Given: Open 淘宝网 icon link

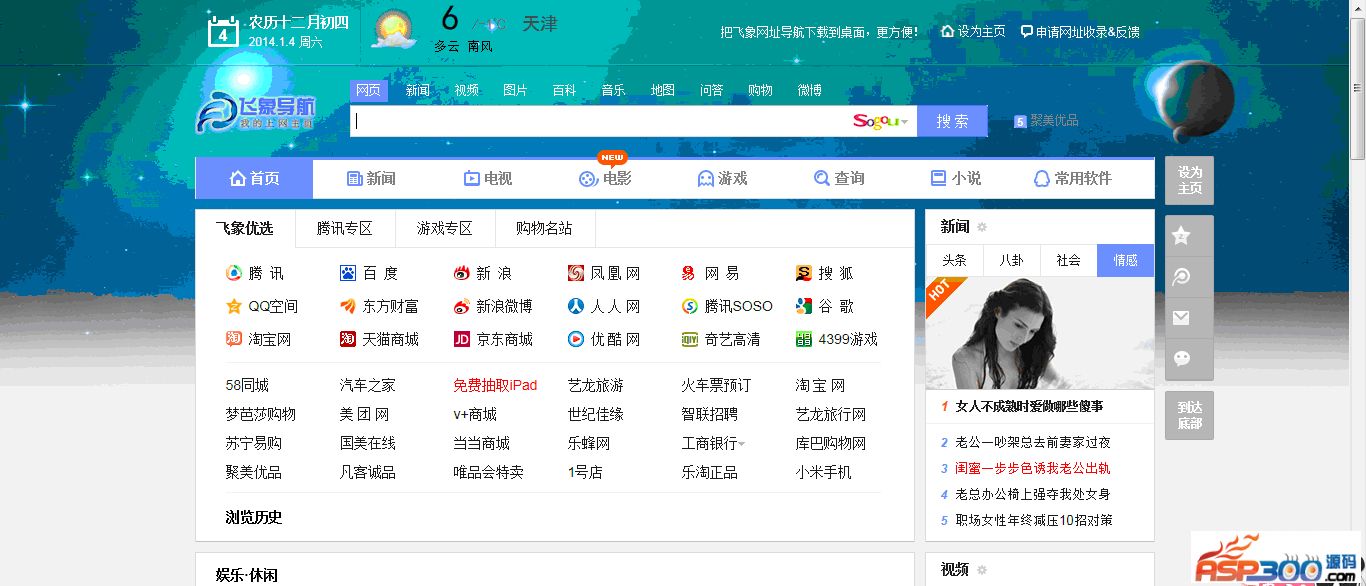Looking at the screenshot, I should (x=233, y=339).
